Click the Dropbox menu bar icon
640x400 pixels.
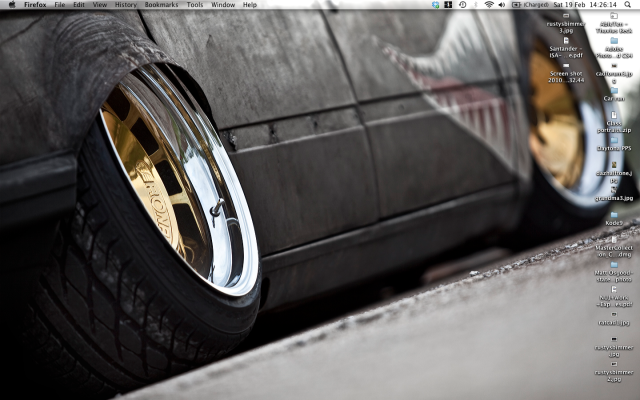[x=436, y=4]
